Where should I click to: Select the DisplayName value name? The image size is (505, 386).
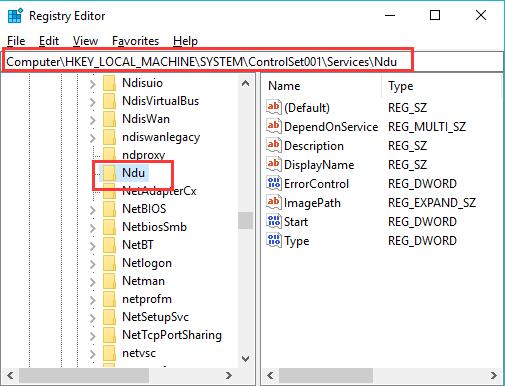[319, 165]
